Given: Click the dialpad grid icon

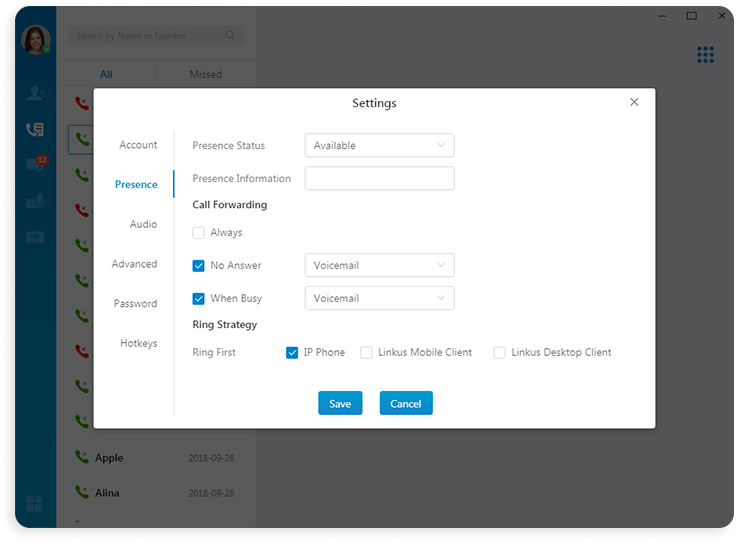Looking at the screenshot, I should click(705, 54).
